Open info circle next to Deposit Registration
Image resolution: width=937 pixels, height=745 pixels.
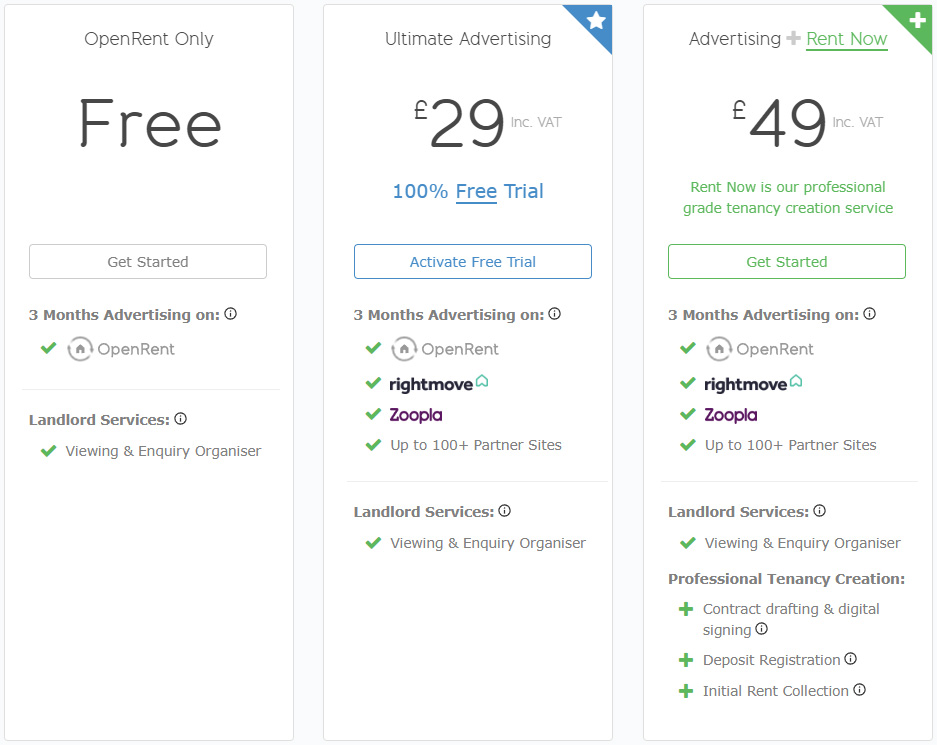tap(851, 658)
